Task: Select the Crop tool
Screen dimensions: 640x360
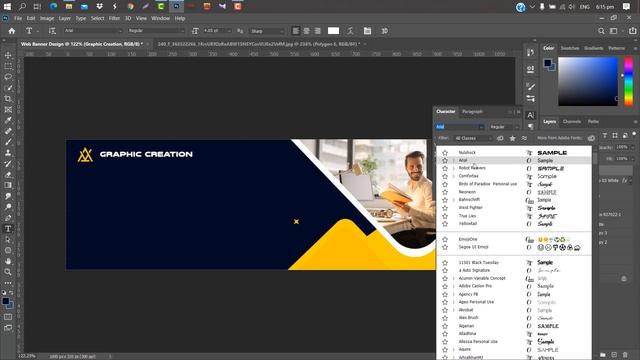Action: coord(8,99)
